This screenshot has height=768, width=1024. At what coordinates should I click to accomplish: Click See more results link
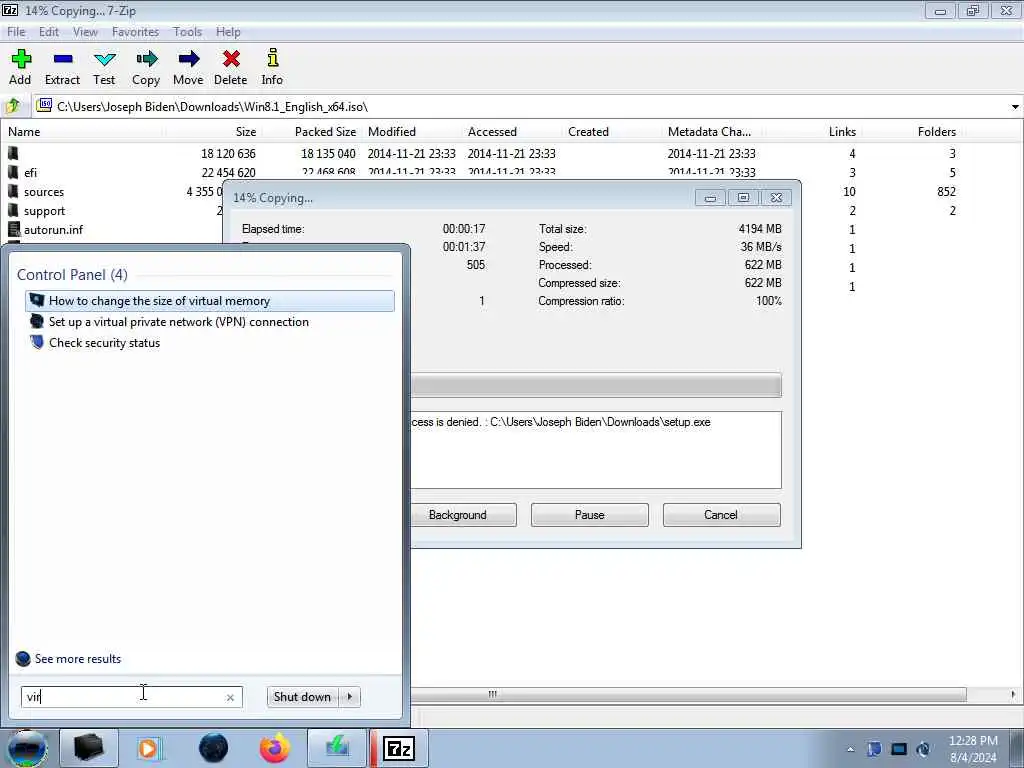pos(78,658)
